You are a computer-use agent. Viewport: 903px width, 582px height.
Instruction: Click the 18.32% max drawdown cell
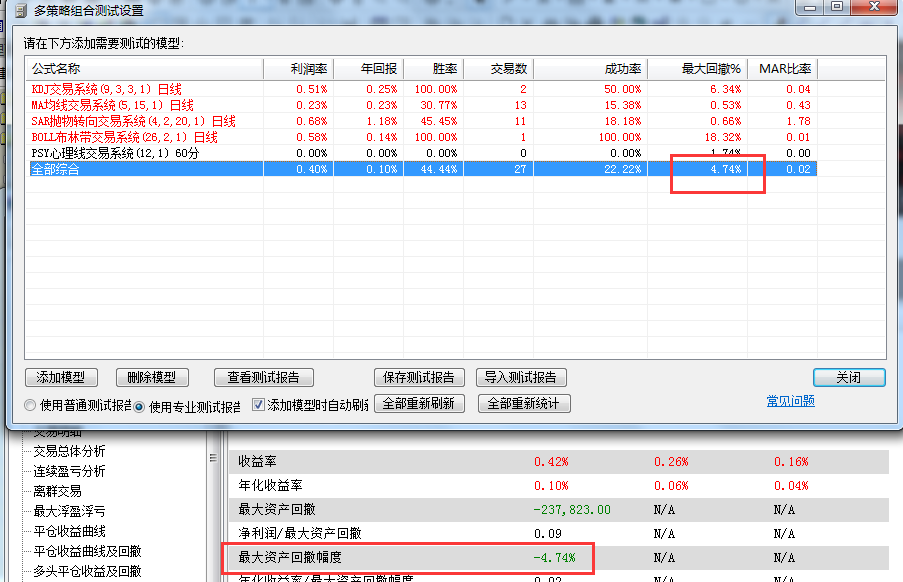[723, 138]
